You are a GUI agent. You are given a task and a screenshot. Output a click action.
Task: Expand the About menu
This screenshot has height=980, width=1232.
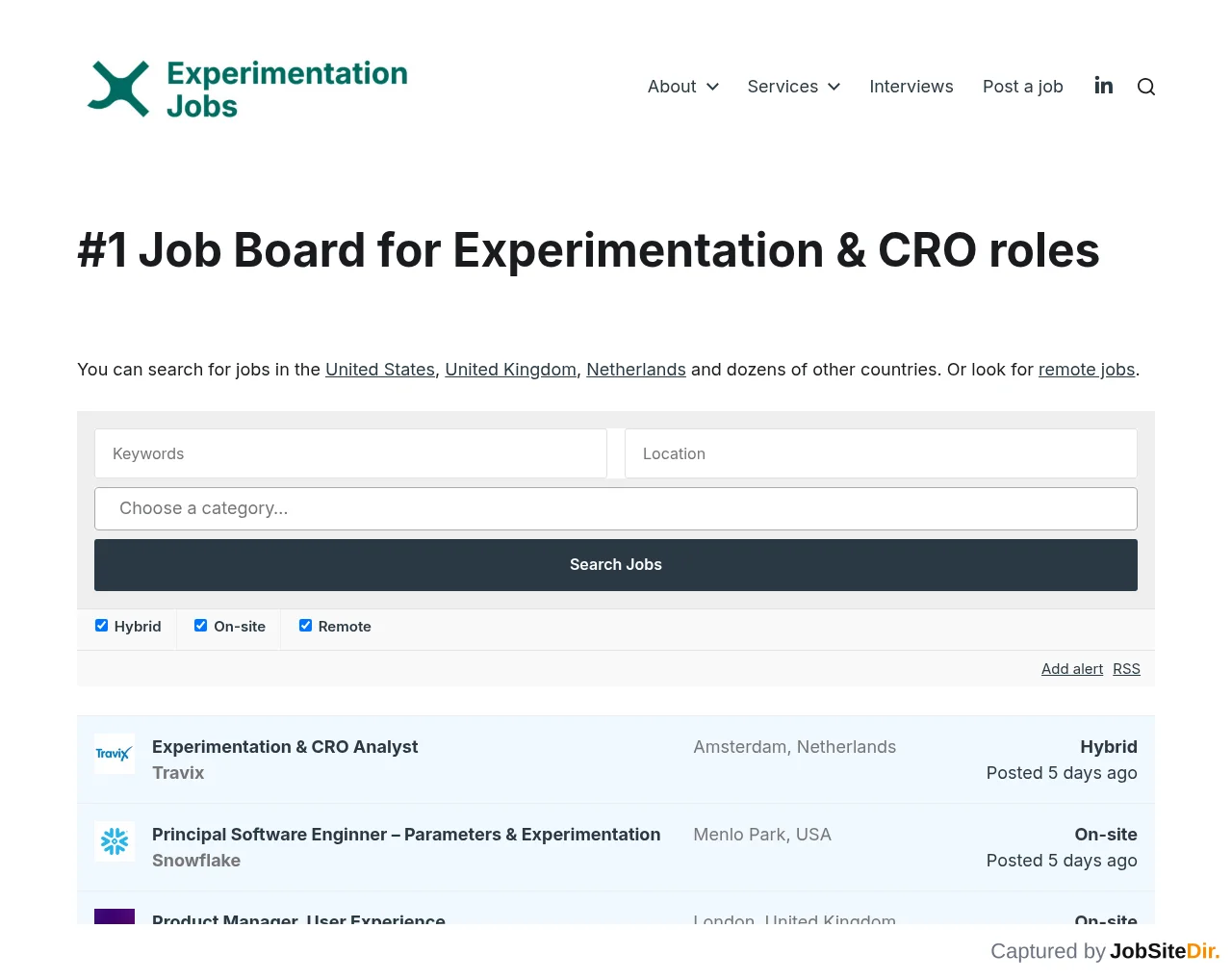[683, 87]
